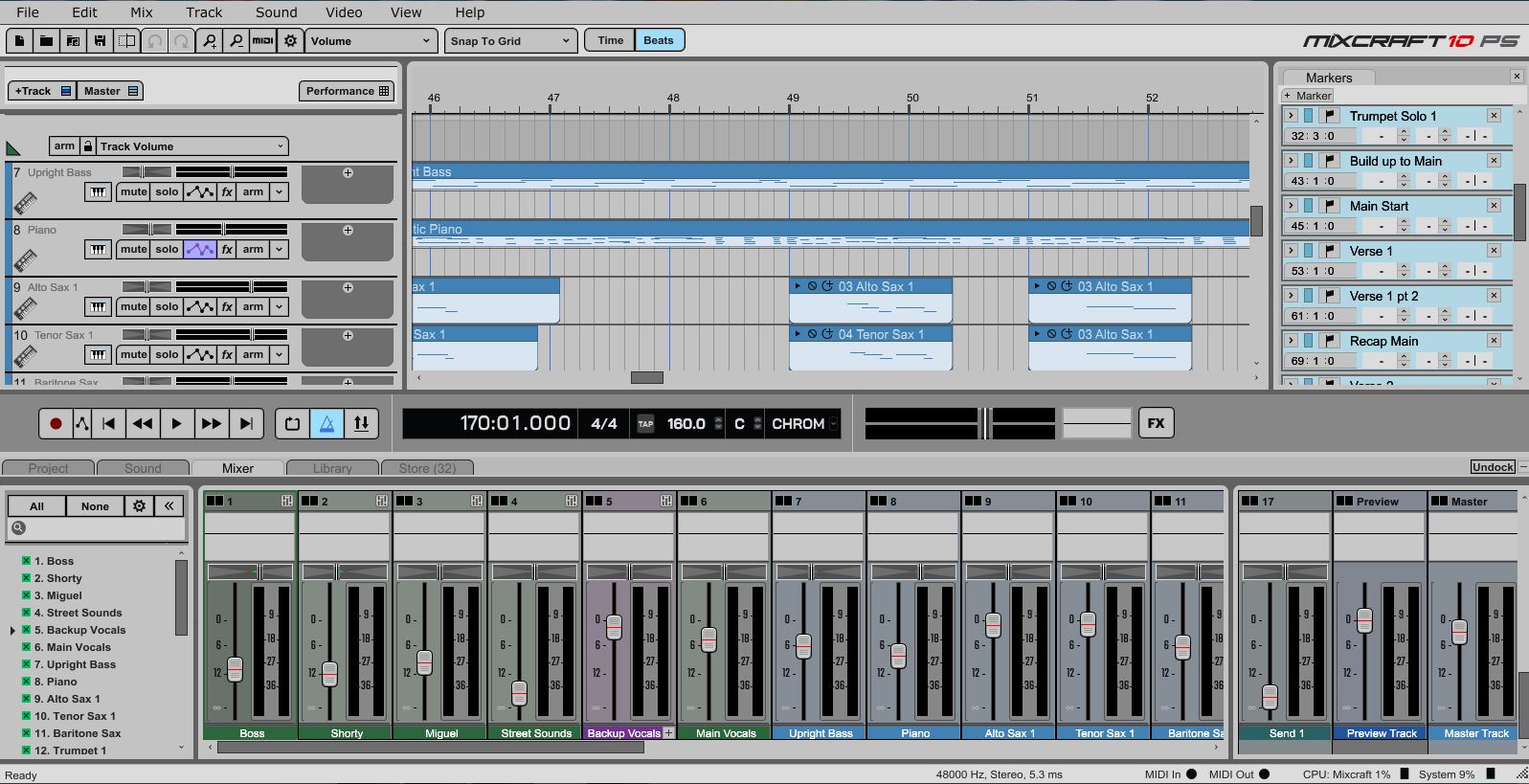Toggle automation on the Piano track
1529x784 pixels.
pyautogui.click(x=200, y=249)
